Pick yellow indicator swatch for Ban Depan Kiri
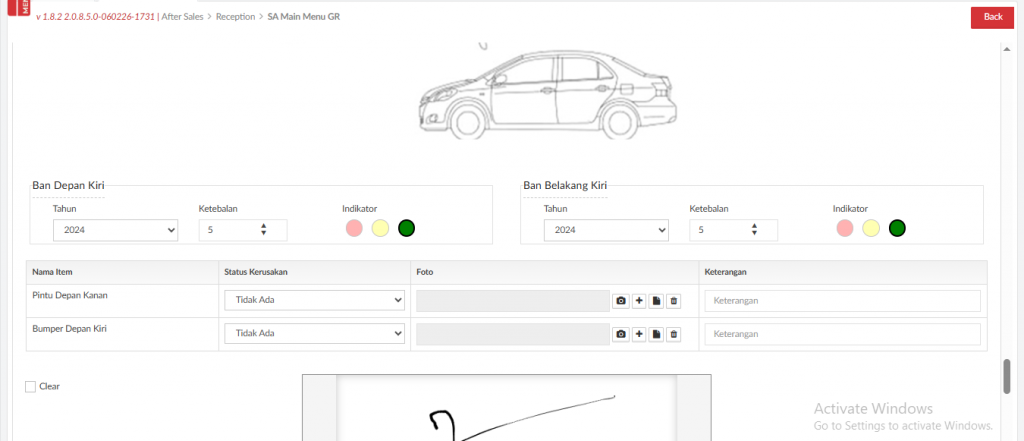Screen dimensions: 1024x441 [x=380, y=229]
